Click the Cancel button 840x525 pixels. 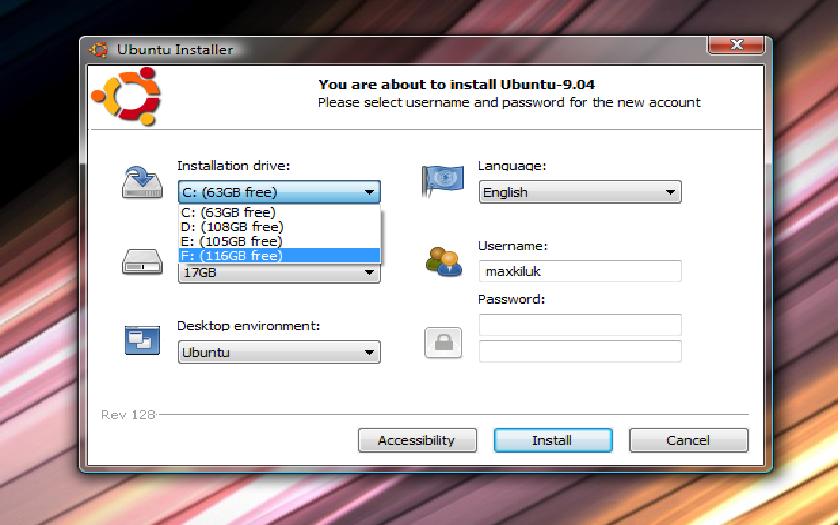point(688,440)
